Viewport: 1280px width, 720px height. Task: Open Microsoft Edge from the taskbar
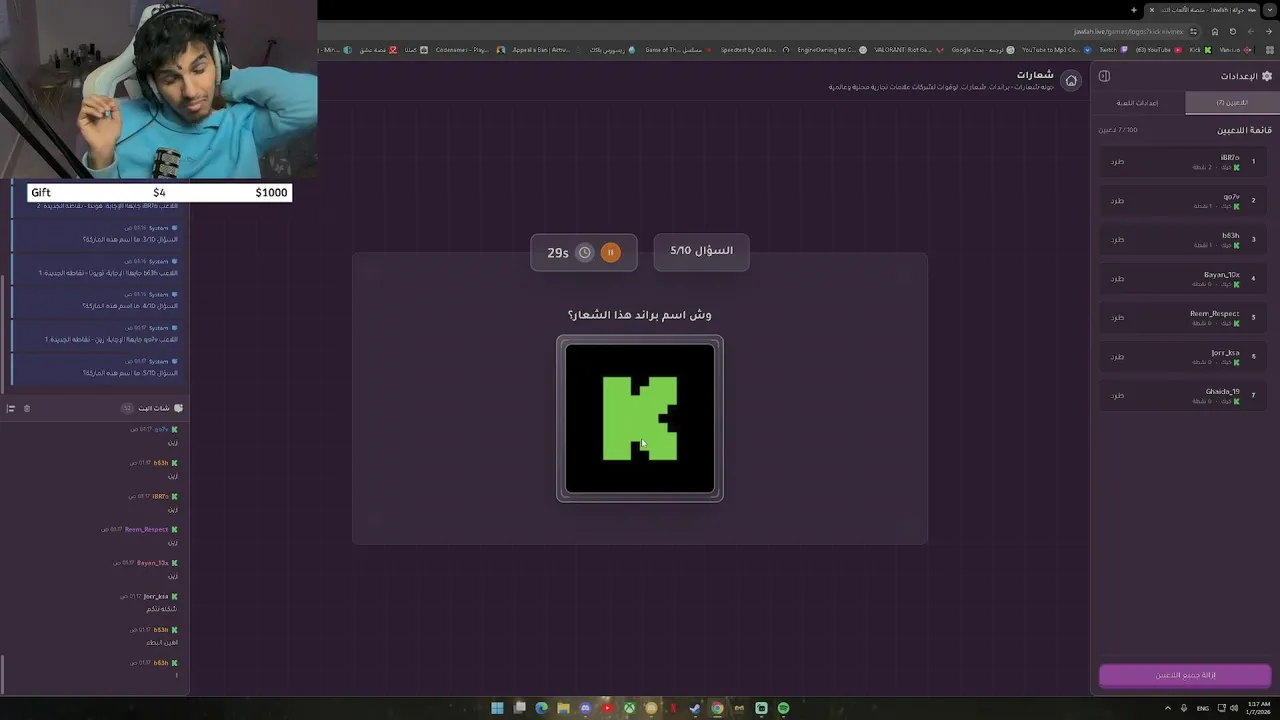point(541,708)
